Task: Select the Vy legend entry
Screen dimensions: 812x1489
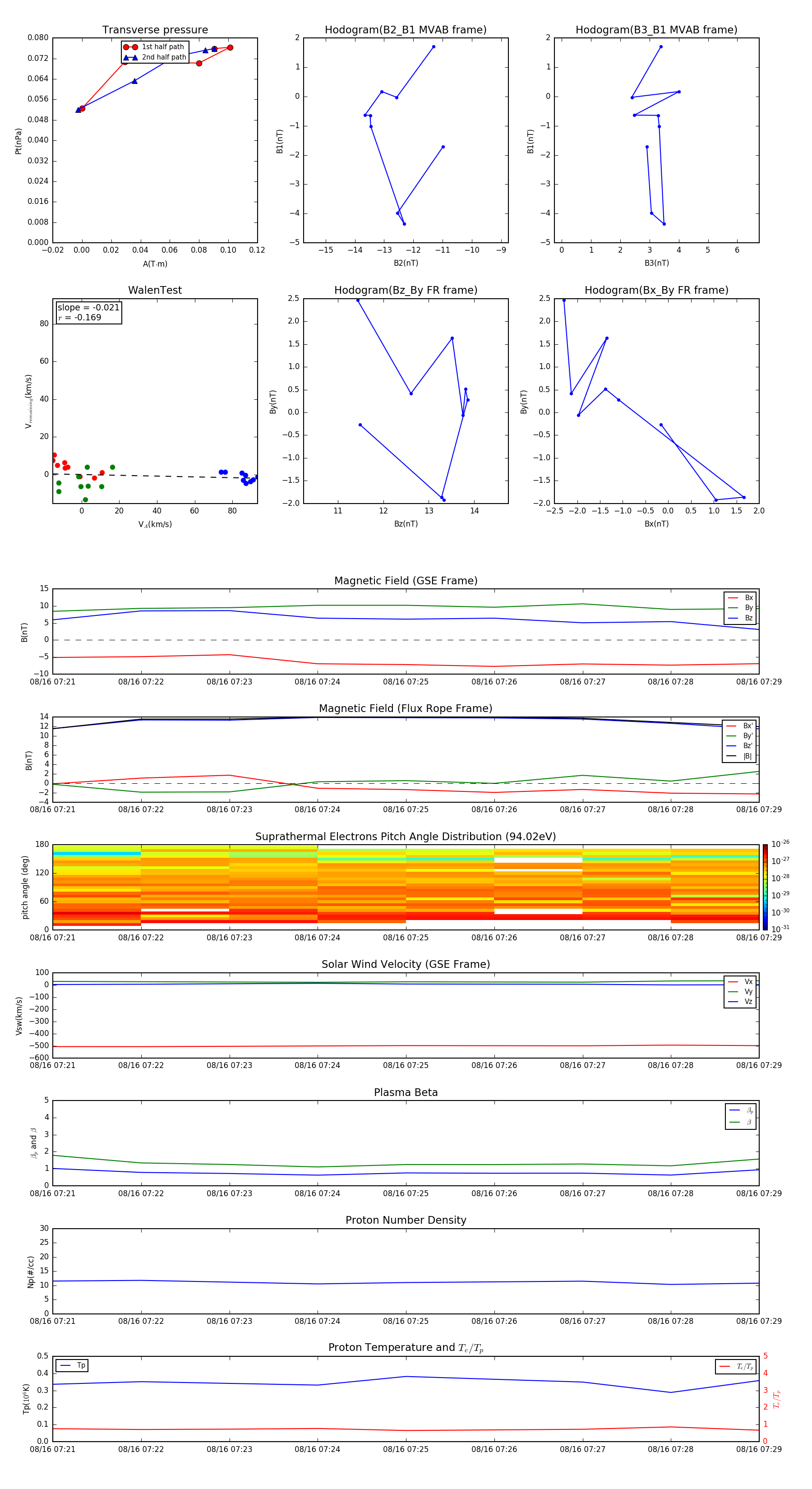Action: pyautogui.click(x=740, y=991)
